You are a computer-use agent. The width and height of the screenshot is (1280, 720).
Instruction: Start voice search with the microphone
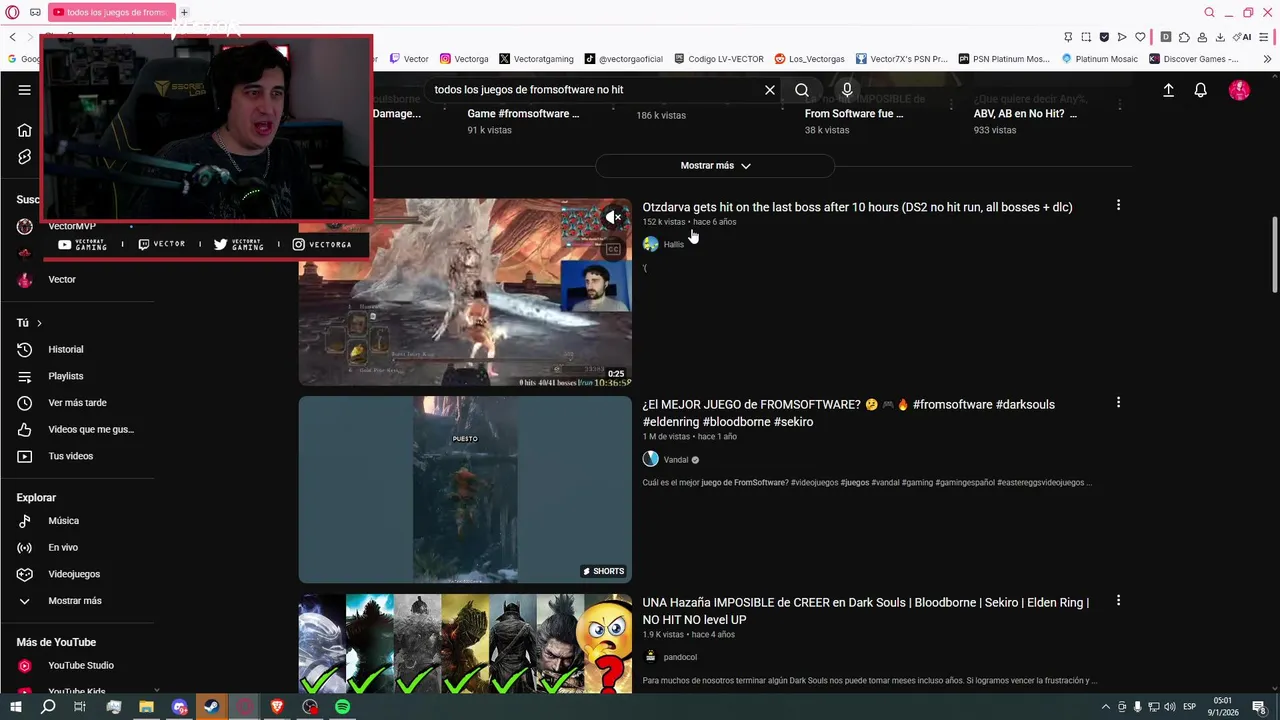pos(847,90)
